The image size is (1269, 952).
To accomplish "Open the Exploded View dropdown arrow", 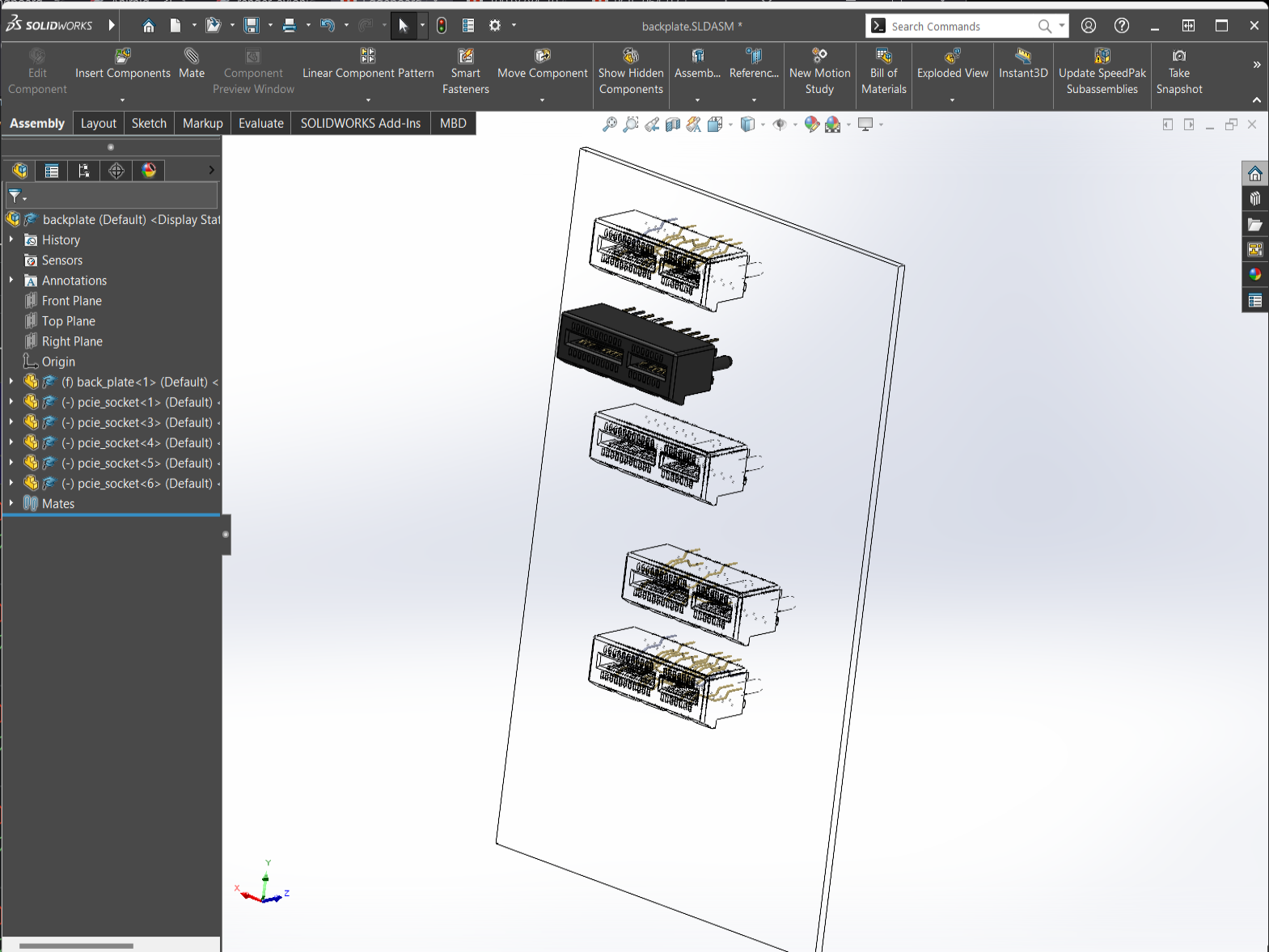I will click(x=952, y=100).
